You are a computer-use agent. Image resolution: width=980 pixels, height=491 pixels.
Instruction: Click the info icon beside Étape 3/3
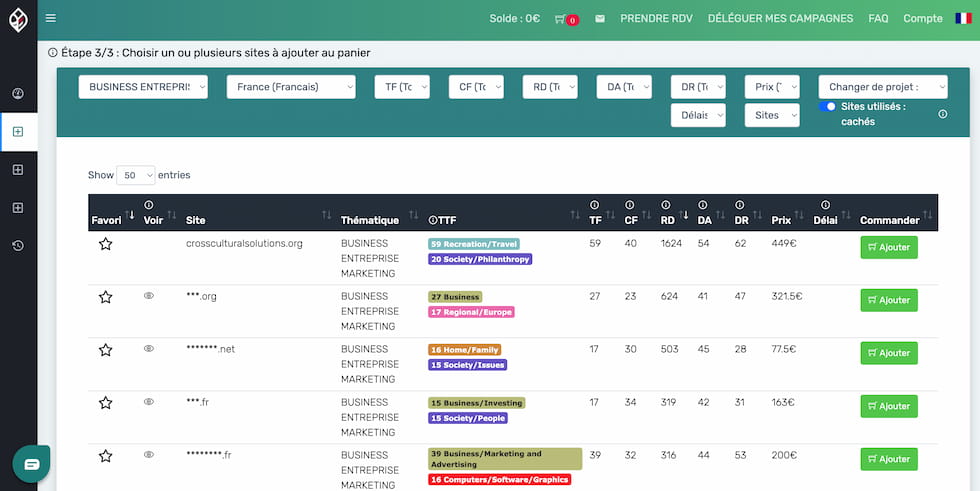pyautogui.click(x=52, y=52)
